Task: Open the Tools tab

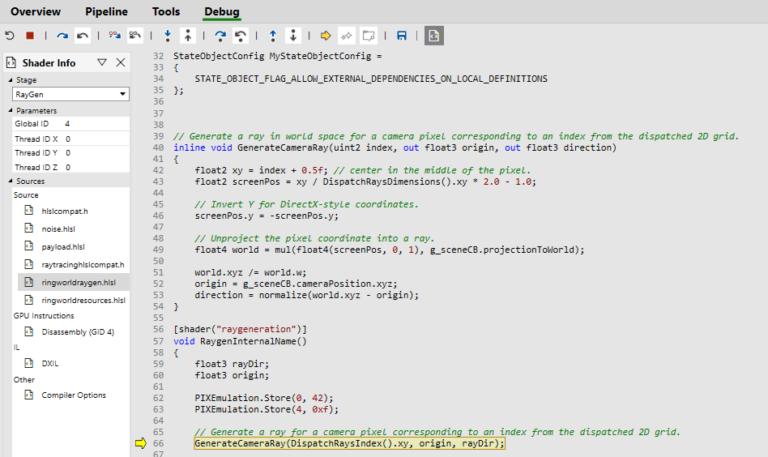Action: pyautogui.click(x=166, y=12)
